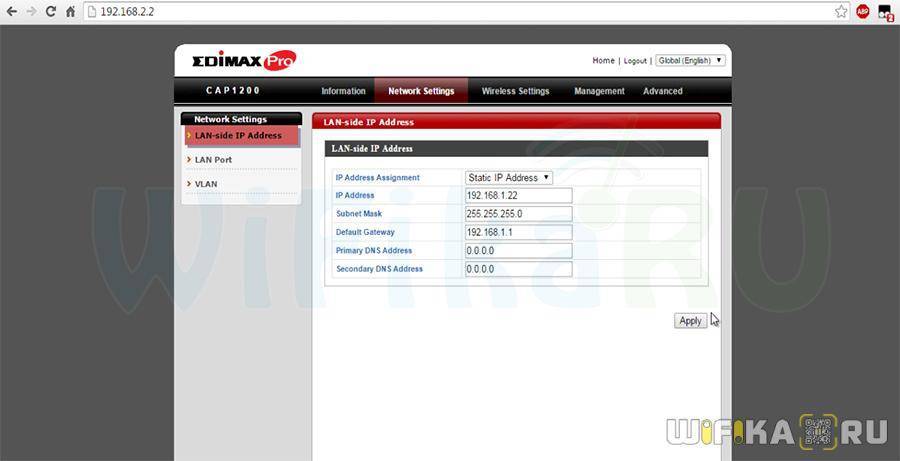Click the IP Address field 192.168.1.22
Viewport: 900px width, 461px height.
(519, 196)
